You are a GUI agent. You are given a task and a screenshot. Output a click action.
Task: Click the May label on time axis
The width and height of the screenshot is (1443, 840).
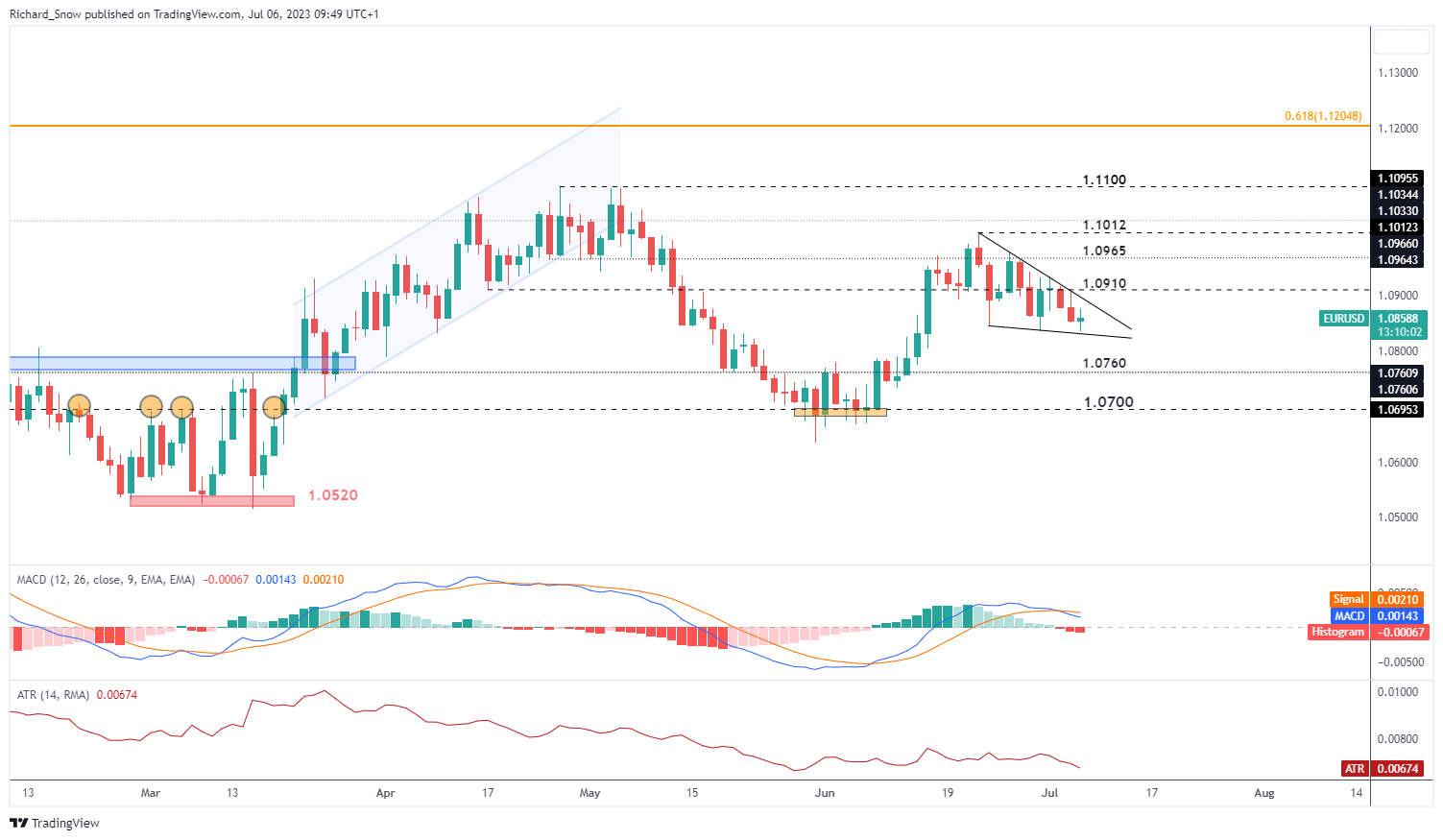[589, 793]
